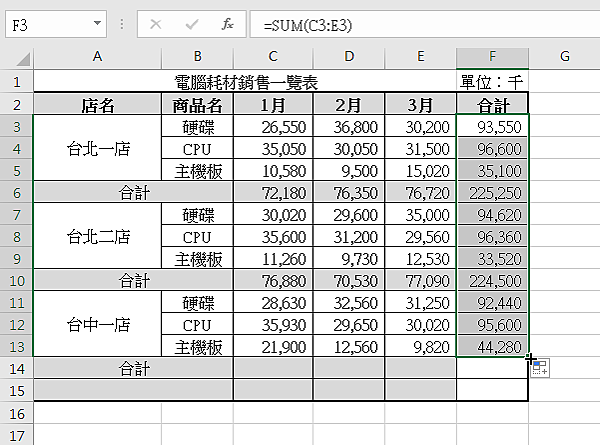
Task: Open the Name Box dropdown arrow
Action: click(x=97, y=24)
